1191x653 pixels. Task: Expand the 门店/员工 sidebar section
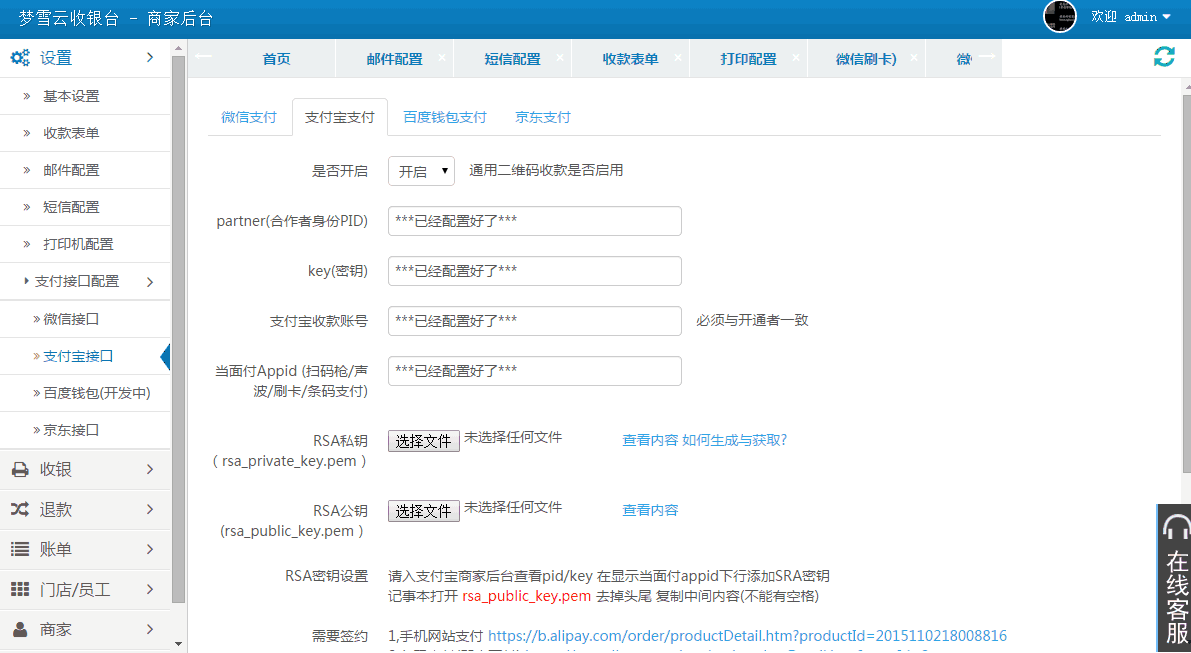(85, 589)
